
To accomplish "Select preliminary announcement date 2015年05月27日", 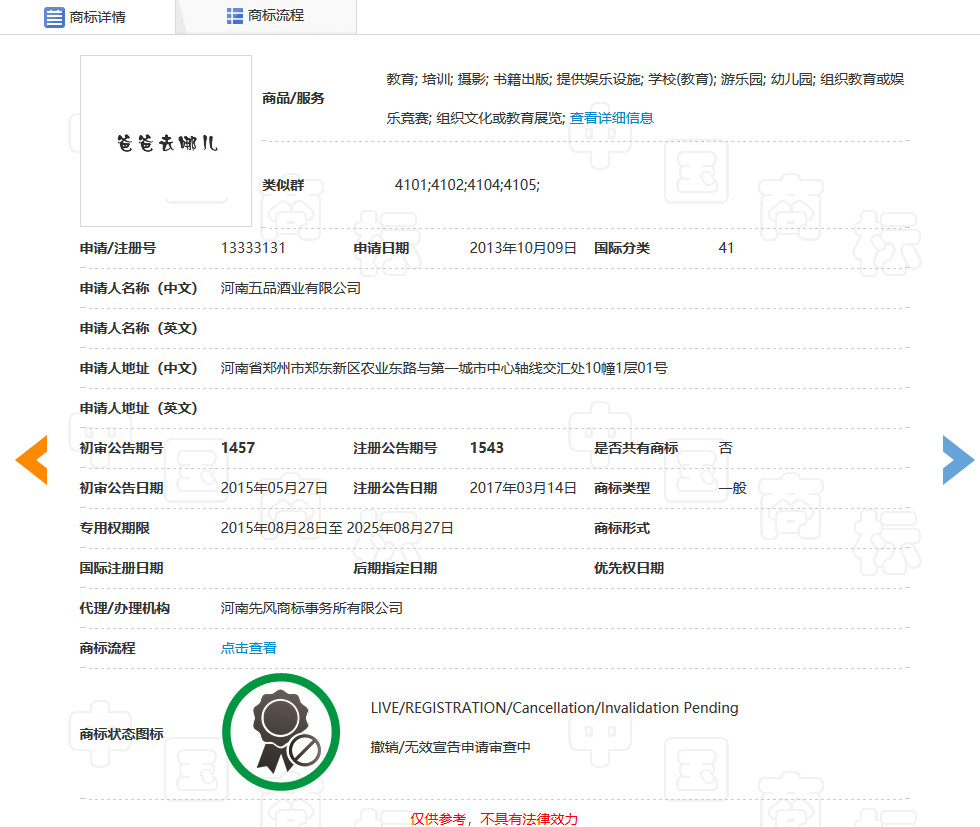I will 274,488.
